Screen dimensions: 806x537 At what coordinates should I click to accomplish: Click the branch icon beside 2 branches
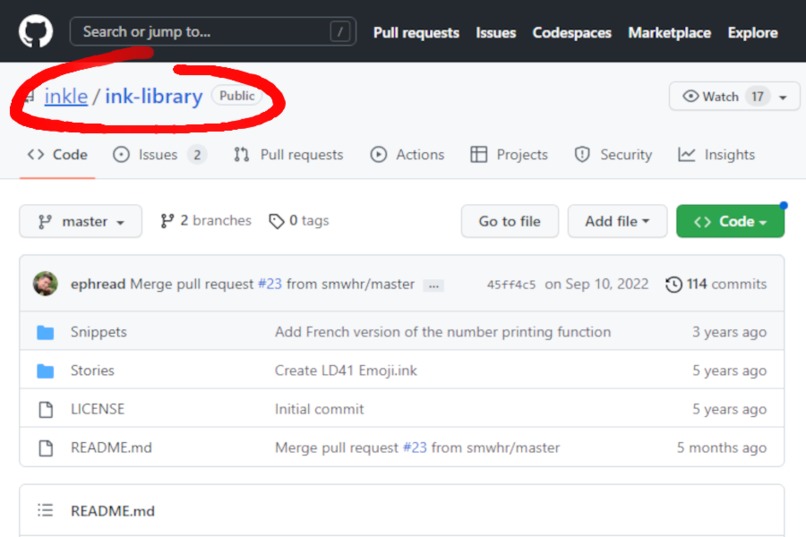[x=167, y=220]
